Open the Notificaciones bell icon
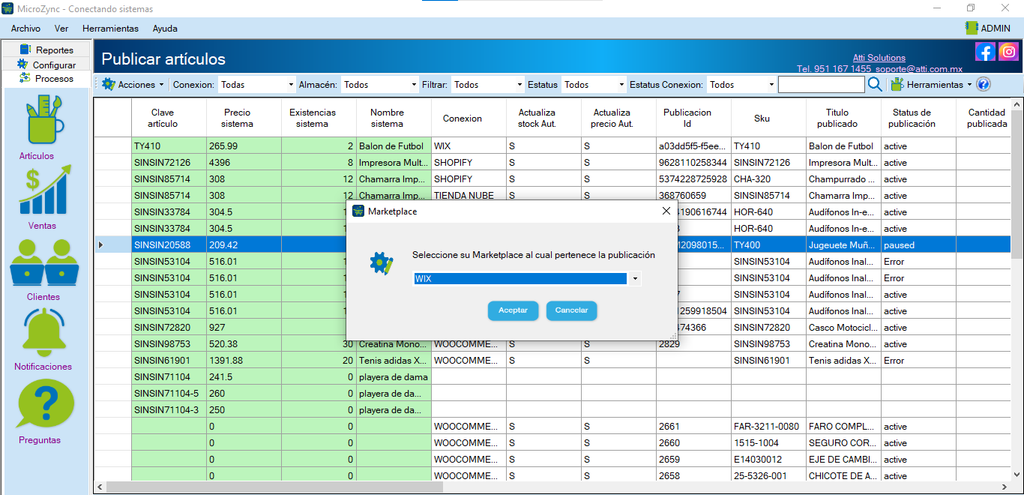 (44, 332)
